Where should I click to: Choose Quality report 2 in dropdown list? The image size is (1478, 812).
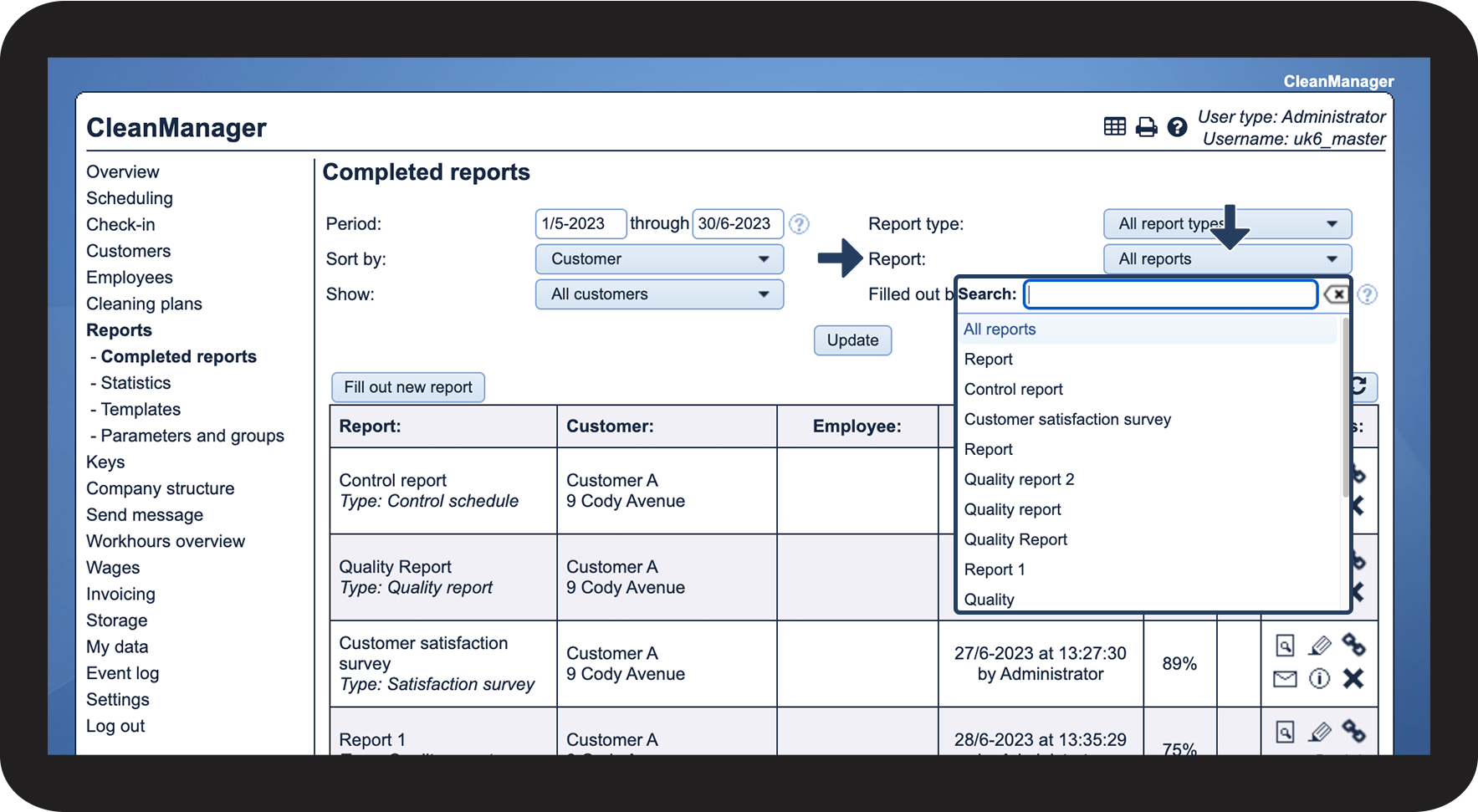click(x=1019, y=480)
